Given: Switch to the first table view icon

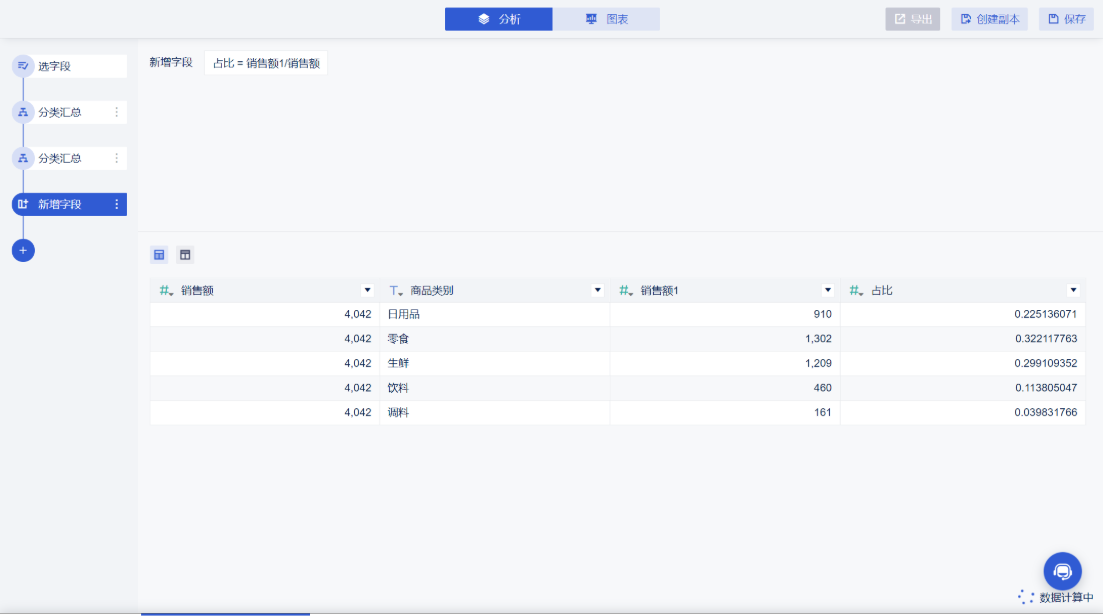Looking at the screenshot, I should (x=159, y=255).
